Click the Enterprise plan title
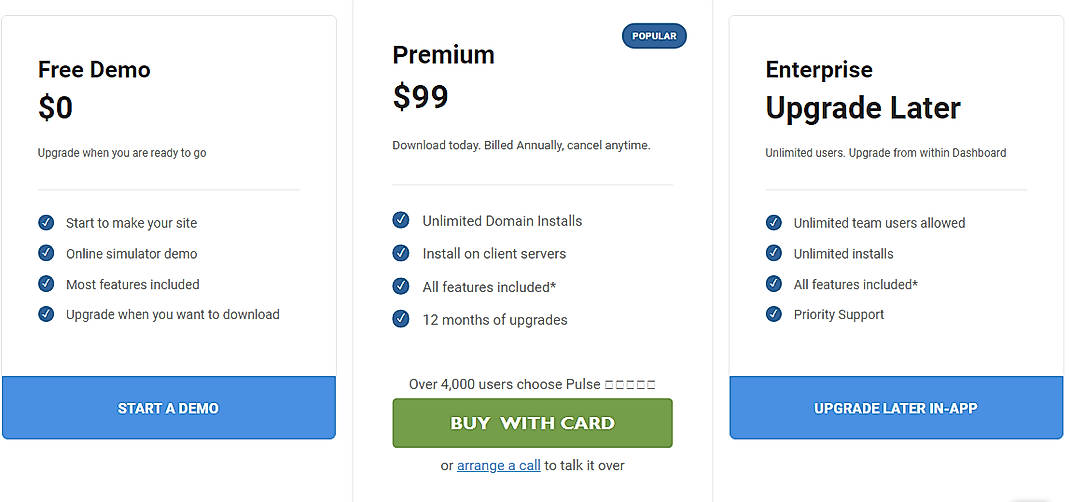The height and width of the screenshot is (502, 1070). tap(819, 70)
